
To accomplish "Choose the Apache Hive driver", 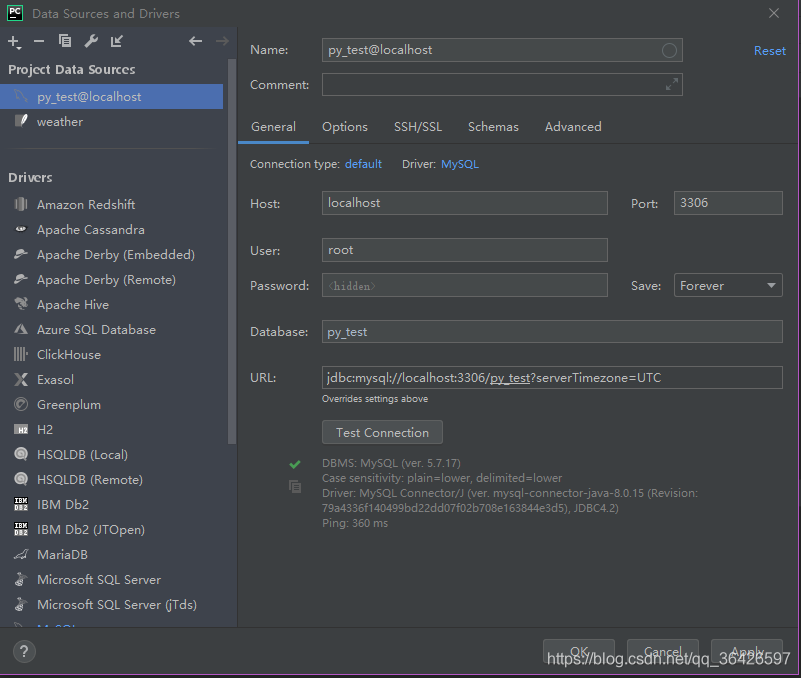I will click(111, 305).
